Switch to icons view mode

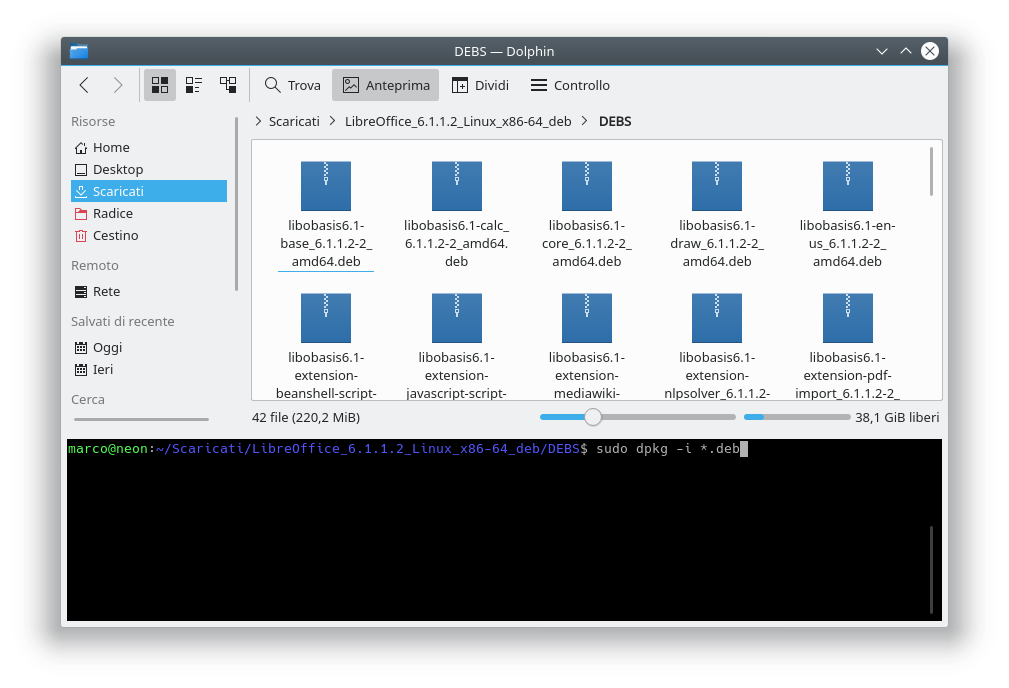pyautogui.click(x=160, y=85)
